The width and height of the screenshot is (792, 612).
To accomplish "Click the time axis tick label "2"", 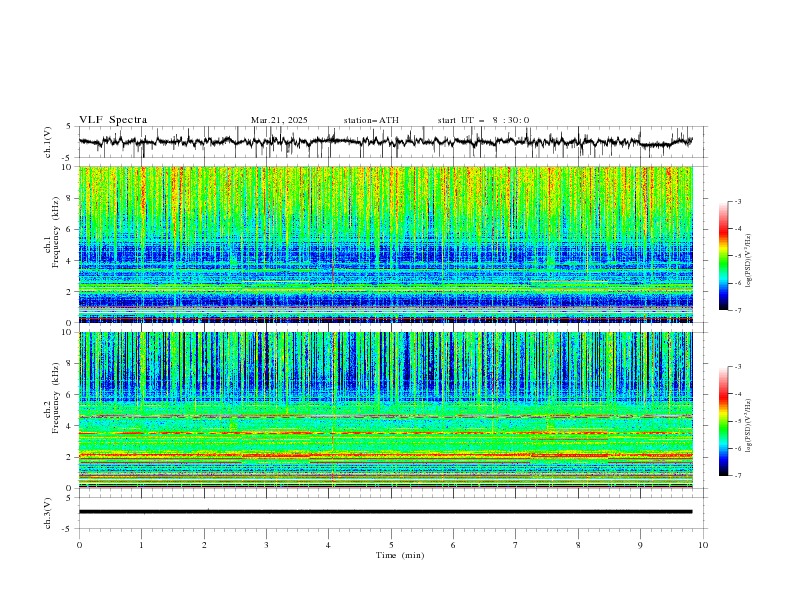I will (x=204, y=545).
